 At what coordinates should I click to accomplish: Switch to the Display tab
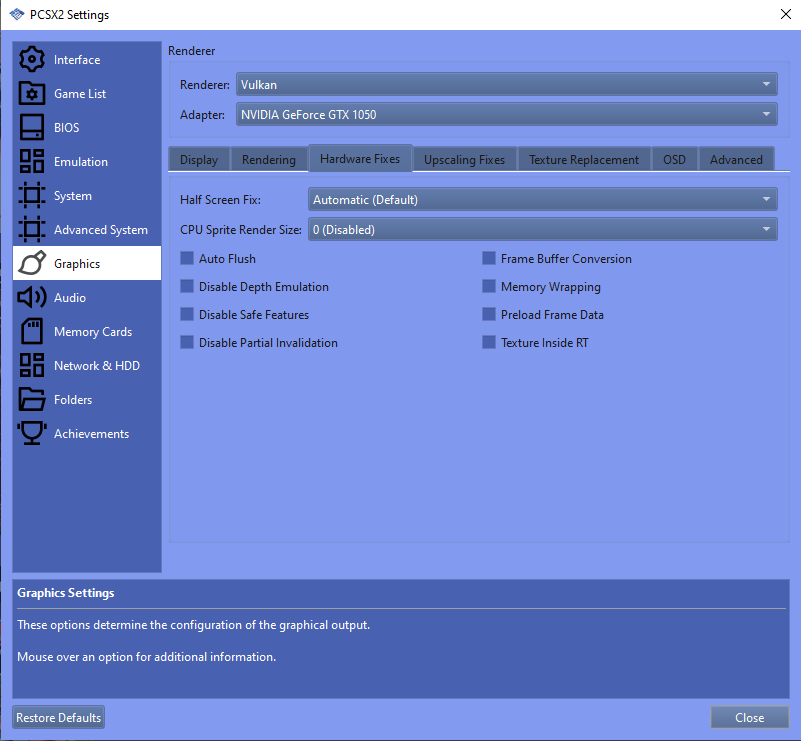199,160
